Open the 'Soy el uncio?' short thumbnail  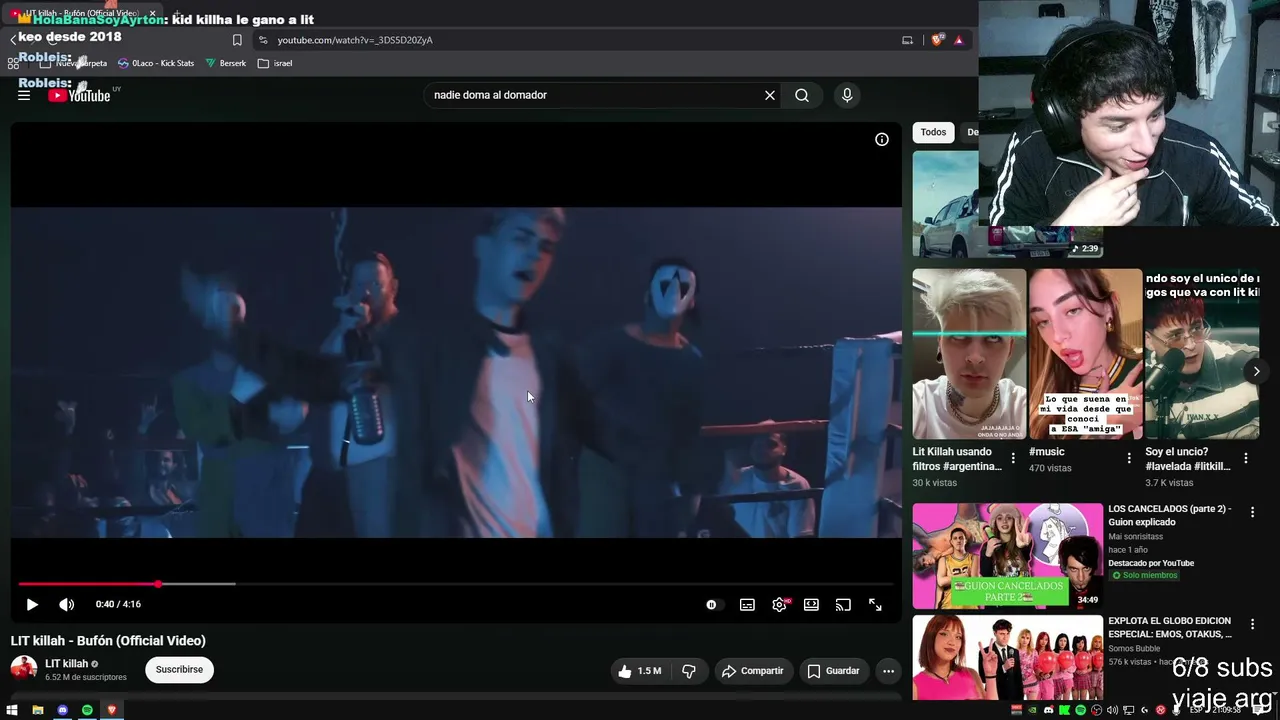[x=1202, y=354]
